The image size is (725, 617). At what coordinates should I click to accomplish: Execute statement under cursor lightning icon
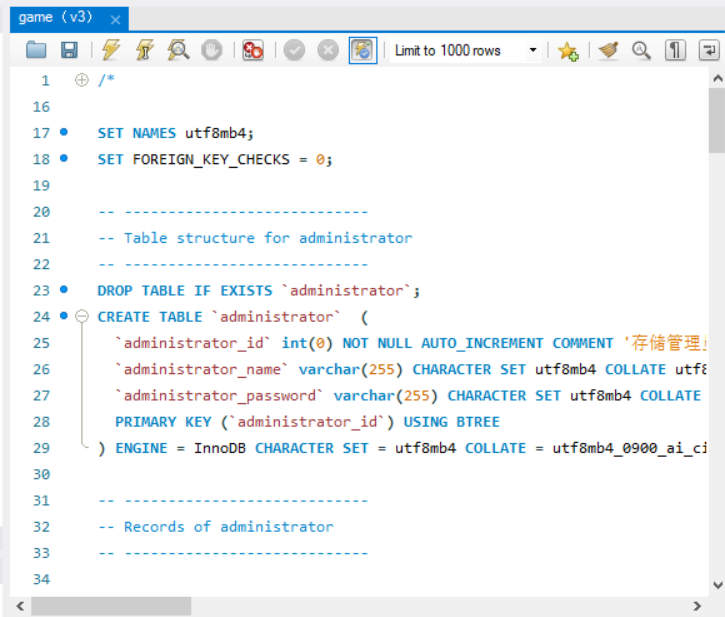tap(145, 50)
